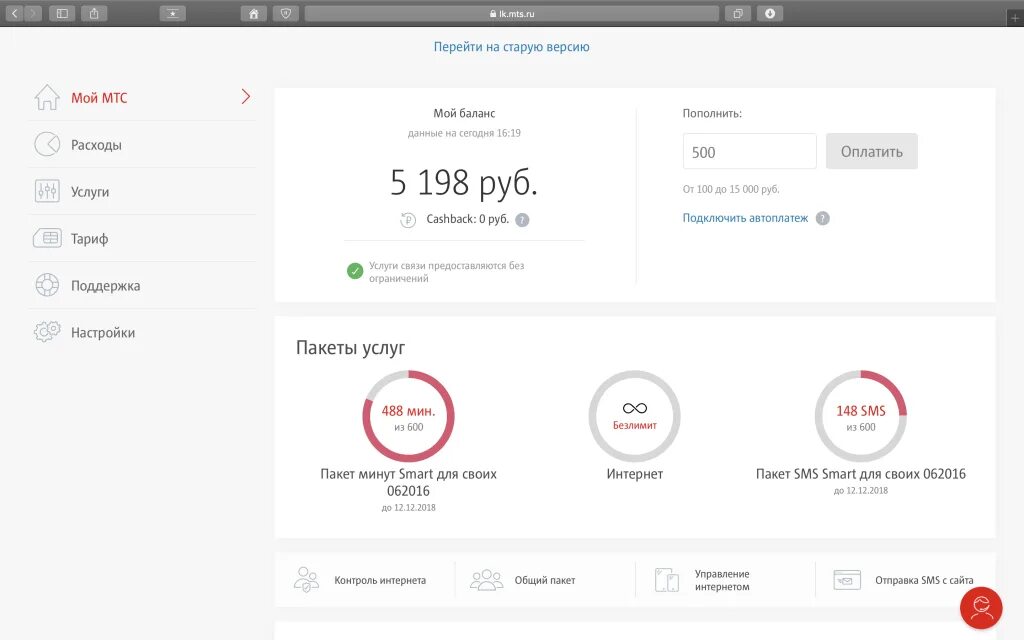Go back with Safari's back arrow
The height and width of the screenshot is (640, 1024).
[x=14, y=13]
